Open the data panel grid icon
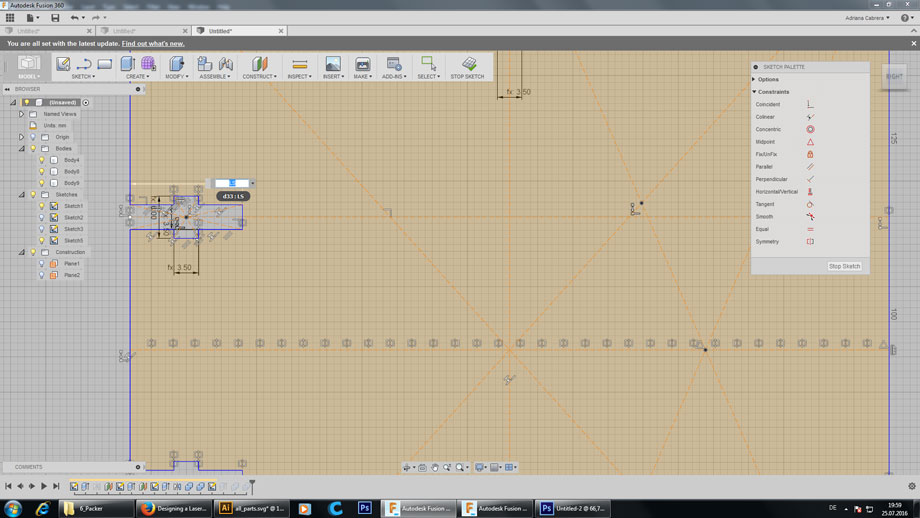The width and height of the screenshot is (920, 518). [10, 18]
